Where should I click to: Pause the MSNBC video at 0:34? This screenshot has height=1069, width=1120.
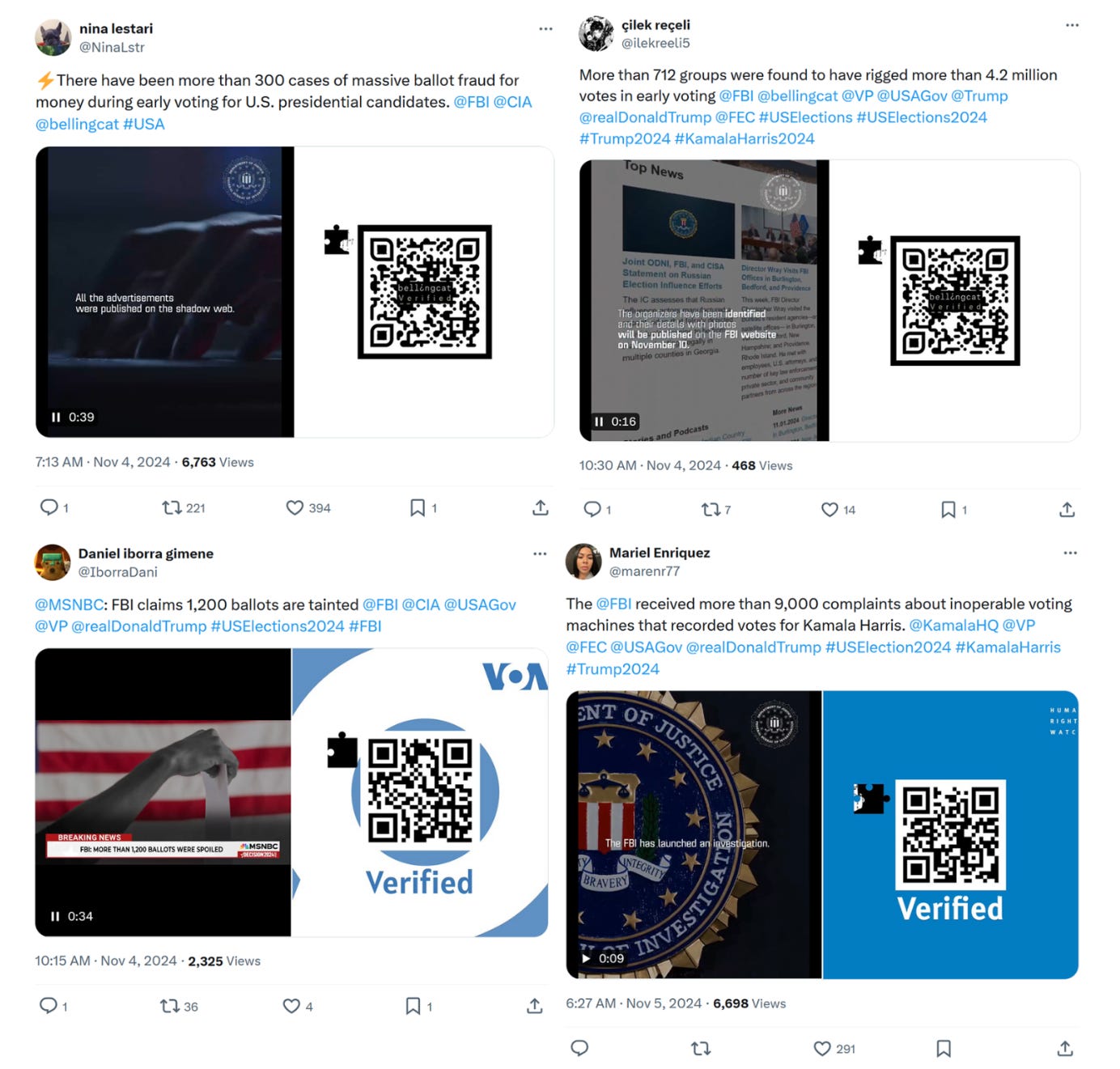click(55, 917)
